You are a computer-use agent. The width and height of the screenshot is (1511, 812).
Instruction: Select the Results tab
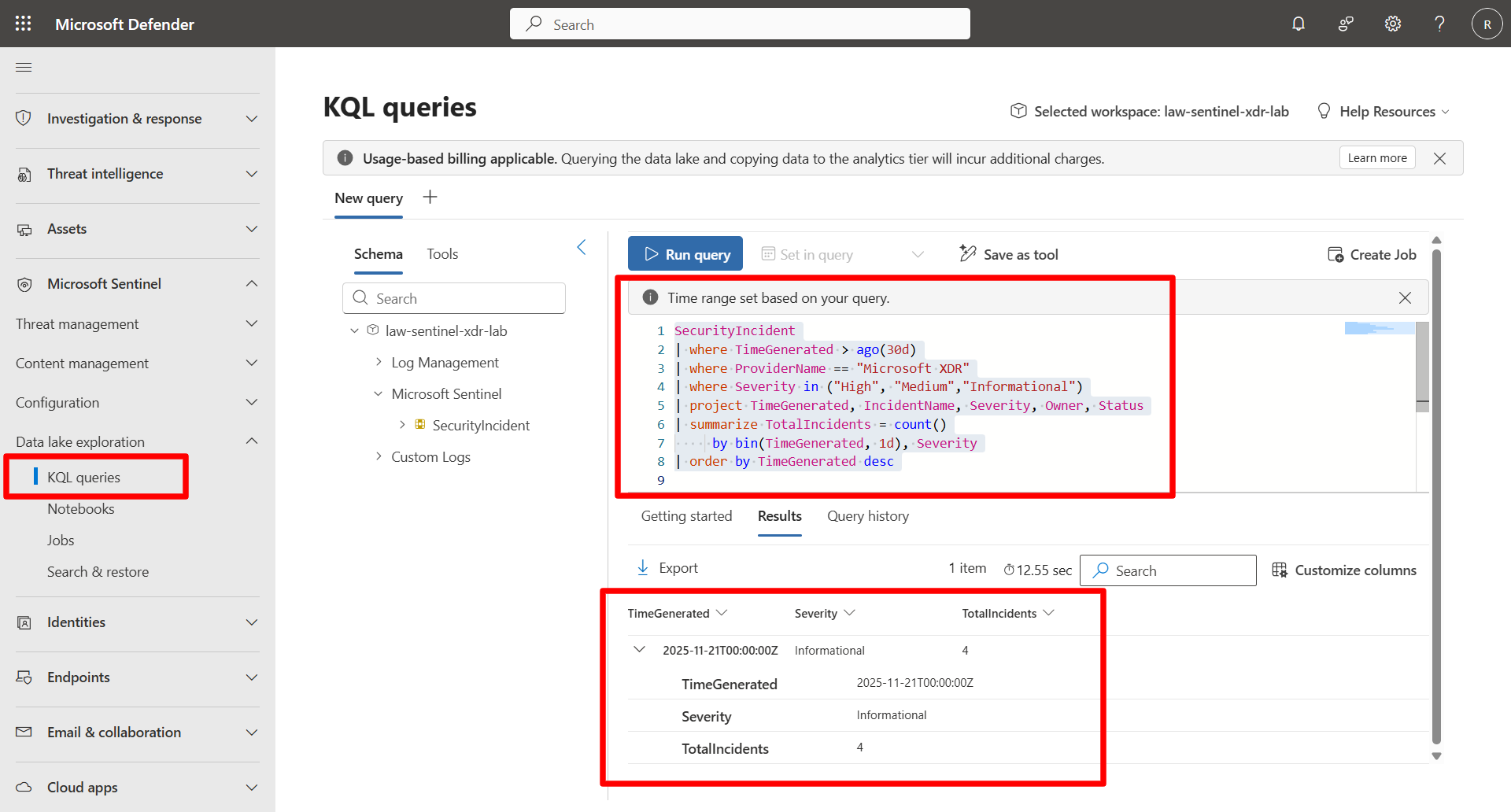[780, 516]
